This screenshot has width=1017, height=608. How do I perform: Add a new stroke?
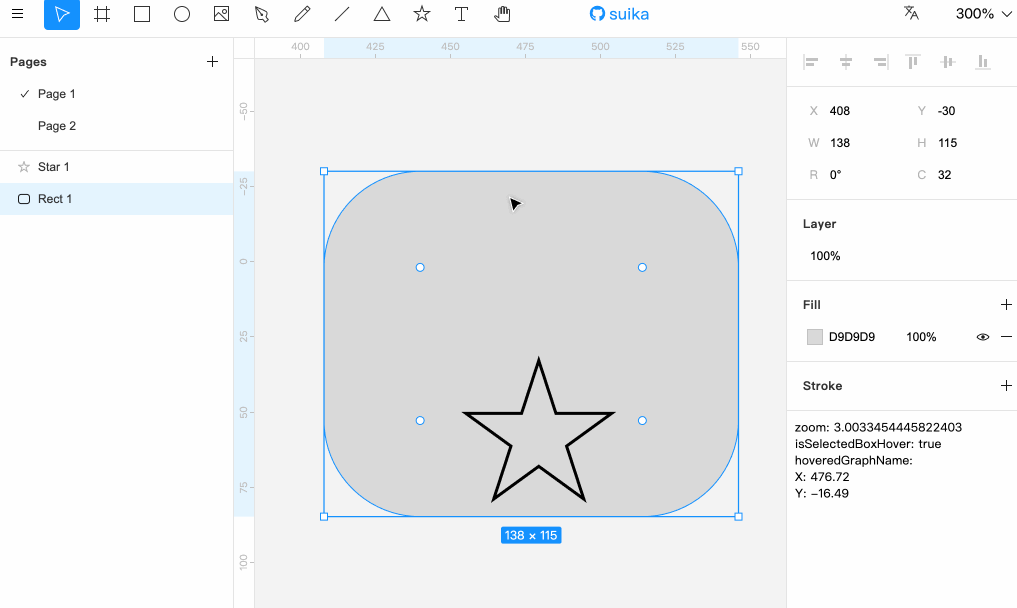(x=1006, y=385)
